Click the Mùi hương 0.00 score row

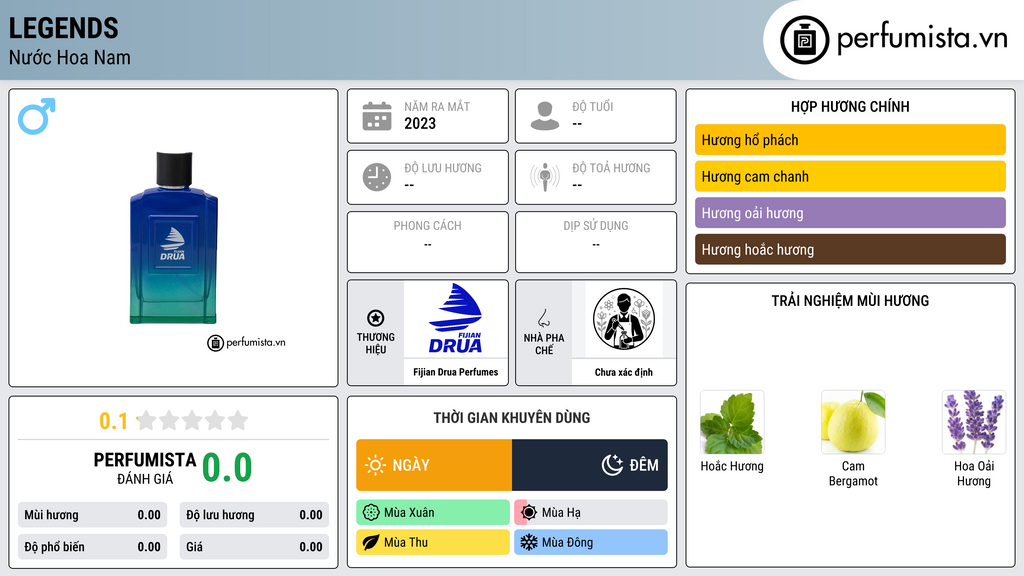[92, 515]
